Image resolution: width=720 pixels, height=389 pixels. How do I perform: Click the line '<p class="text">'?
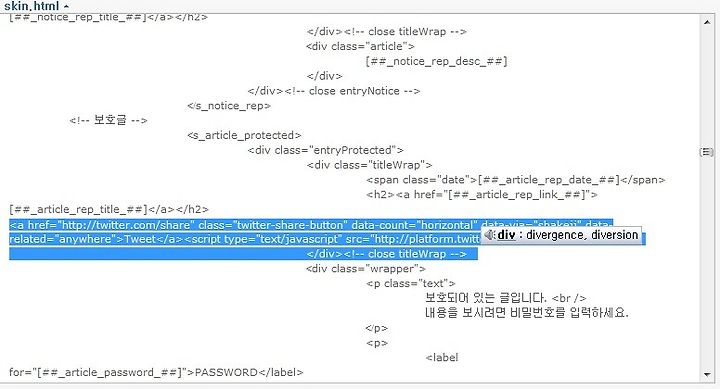[411, 284]
